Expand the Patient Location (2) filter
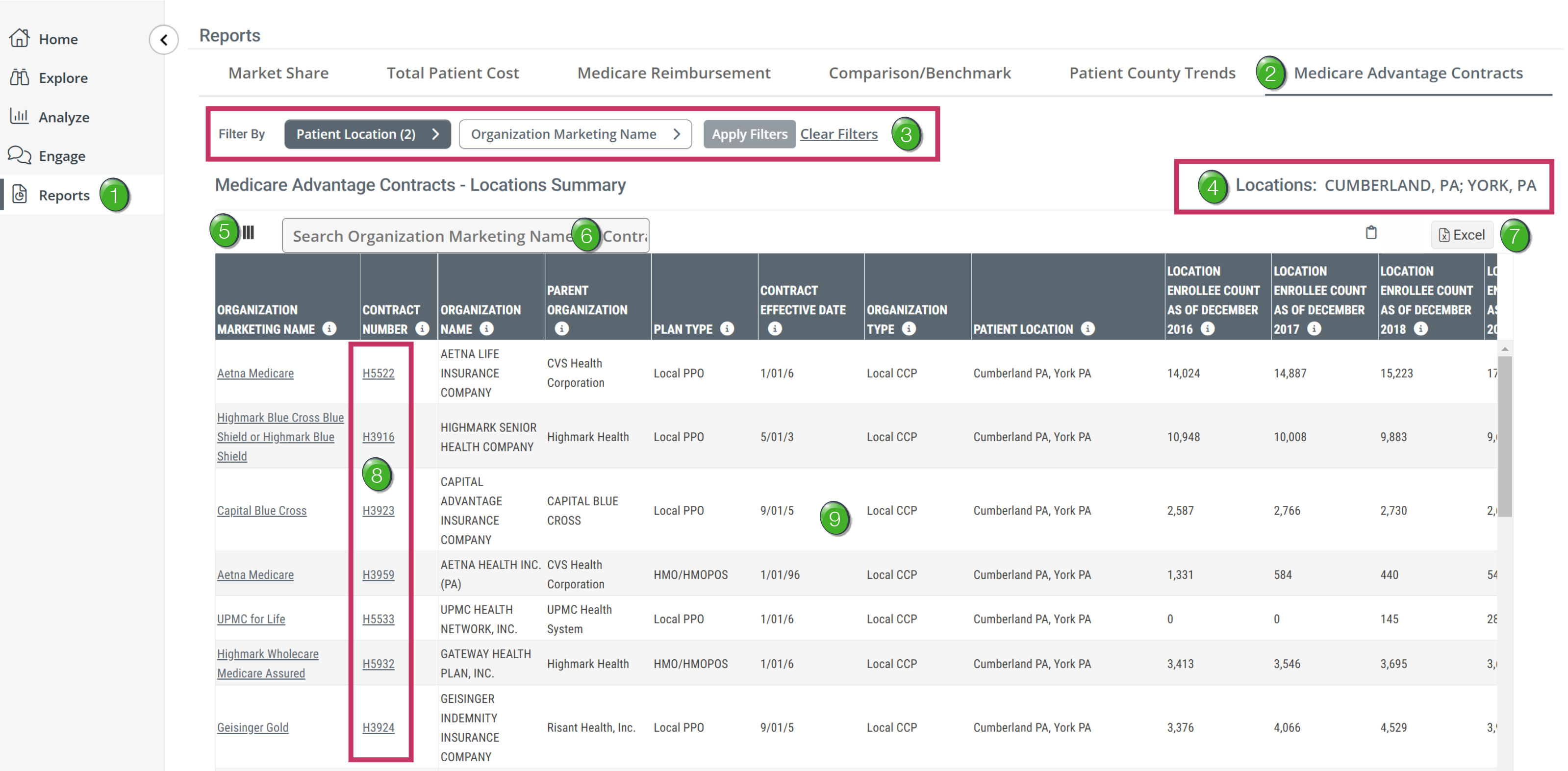The width and height of the screenshot is (1568, 771). coord(368,134)
